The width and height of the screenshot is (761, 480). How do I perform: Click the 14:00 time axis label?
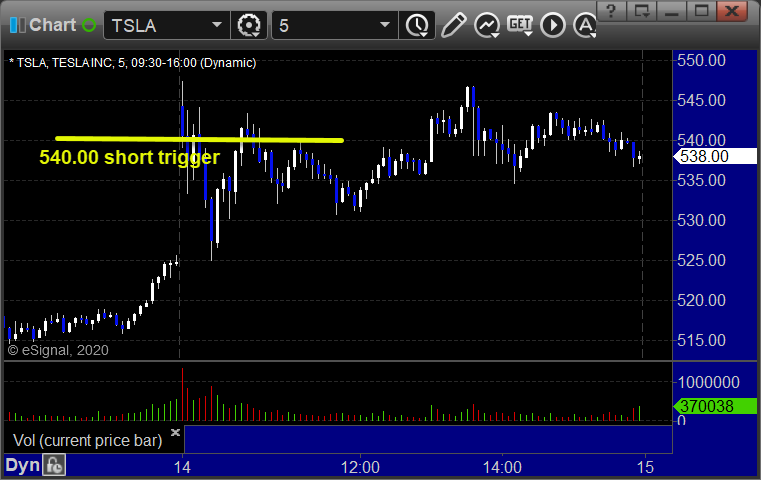[502, 467]
